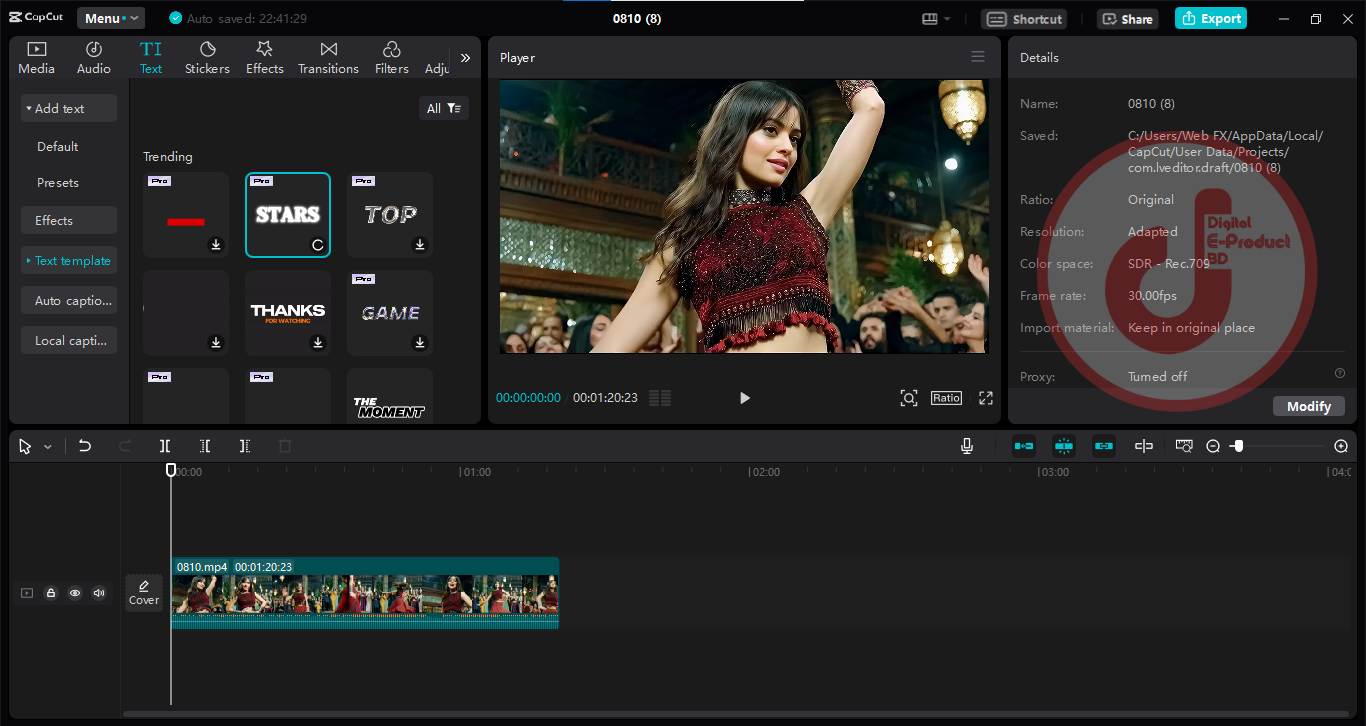Select THE MOMENT text template
The width and height of the screenshot is (1366, 726).
click(390, 396)
